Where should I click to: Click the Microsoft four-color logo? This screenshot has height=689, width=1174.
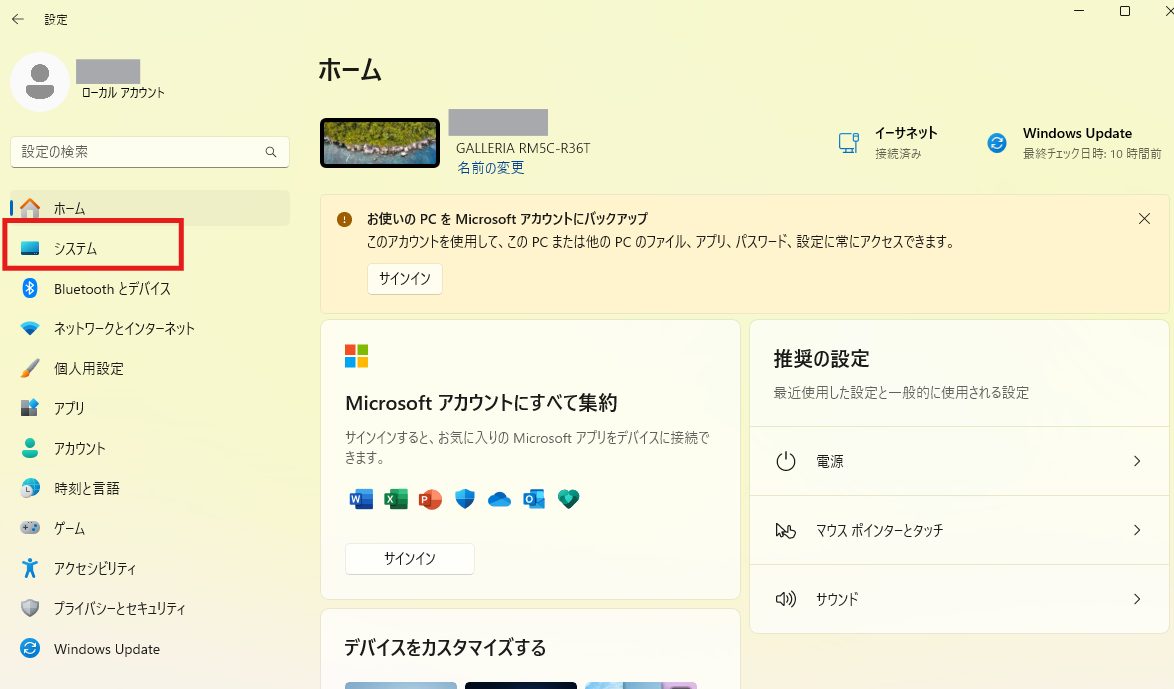[x=356, y=356]
